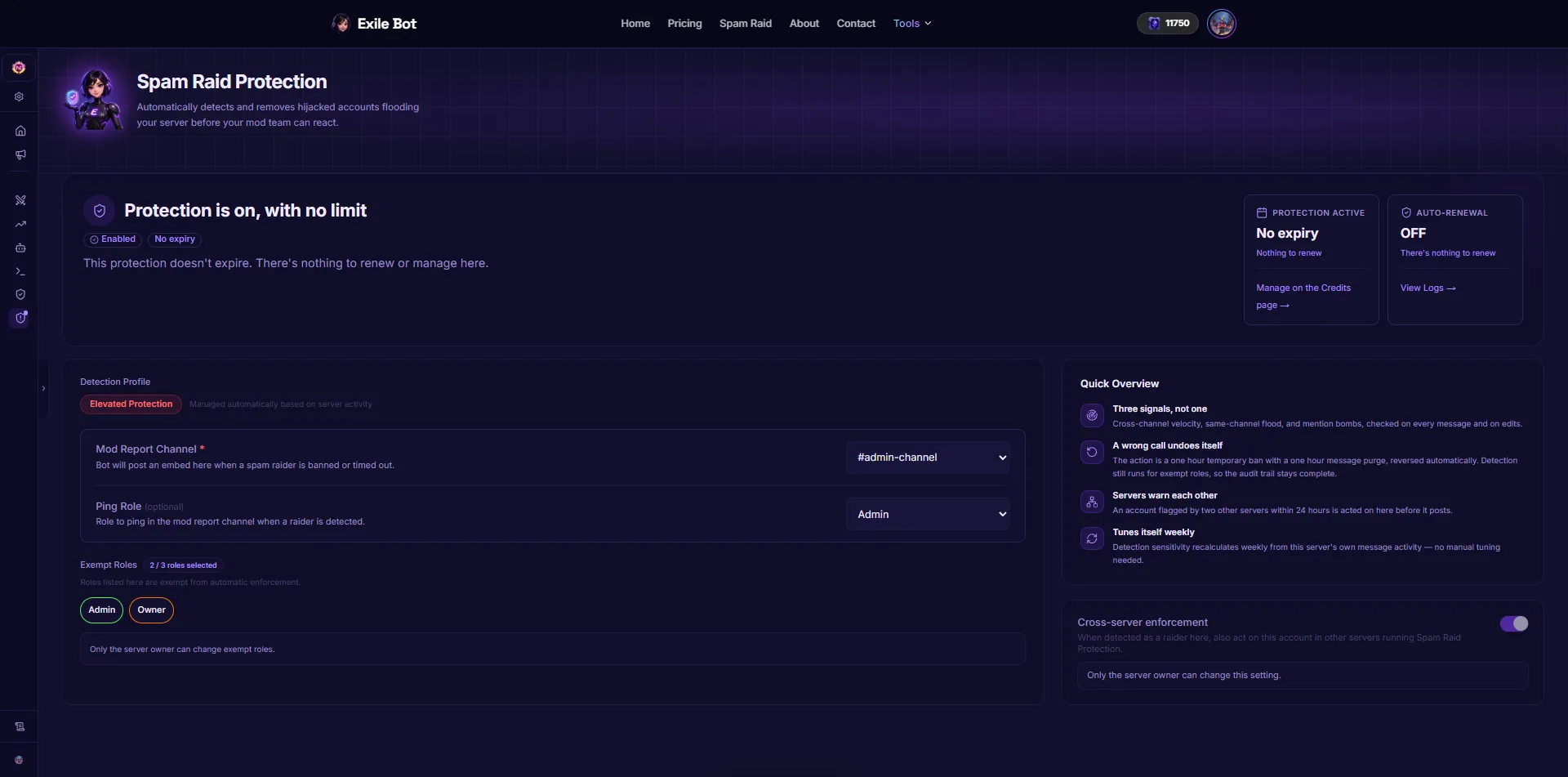Click the shield icon beside Protection is on
Image resolution: width=1568 pixels, height=777 pixels.
tap(100, 211)
